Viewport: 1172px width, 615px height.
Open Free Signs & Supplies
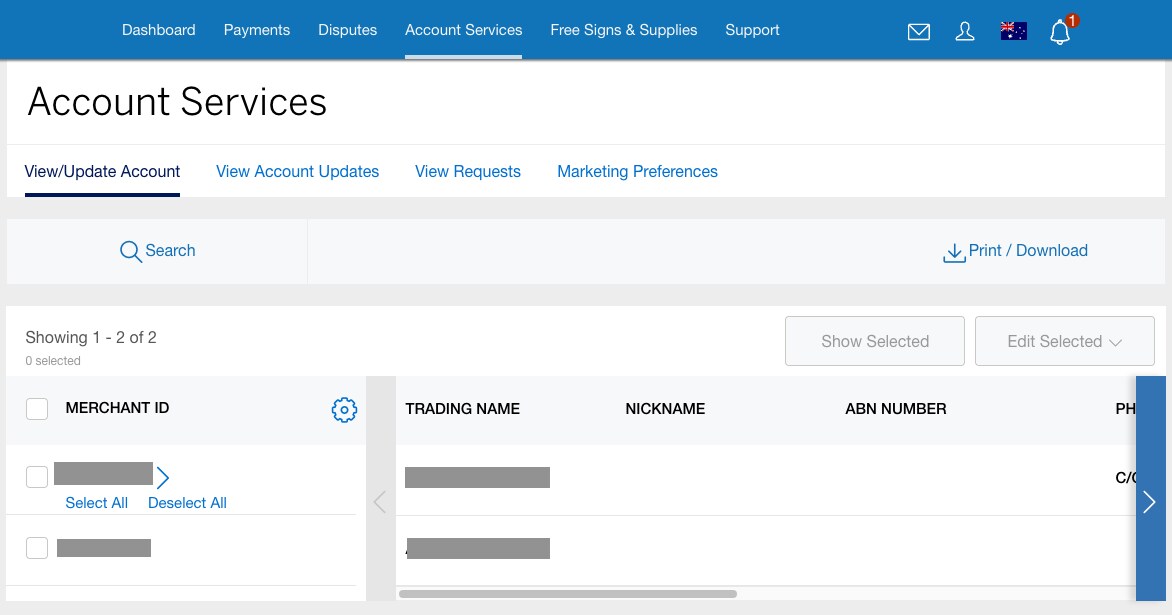[x=623, y=30]
